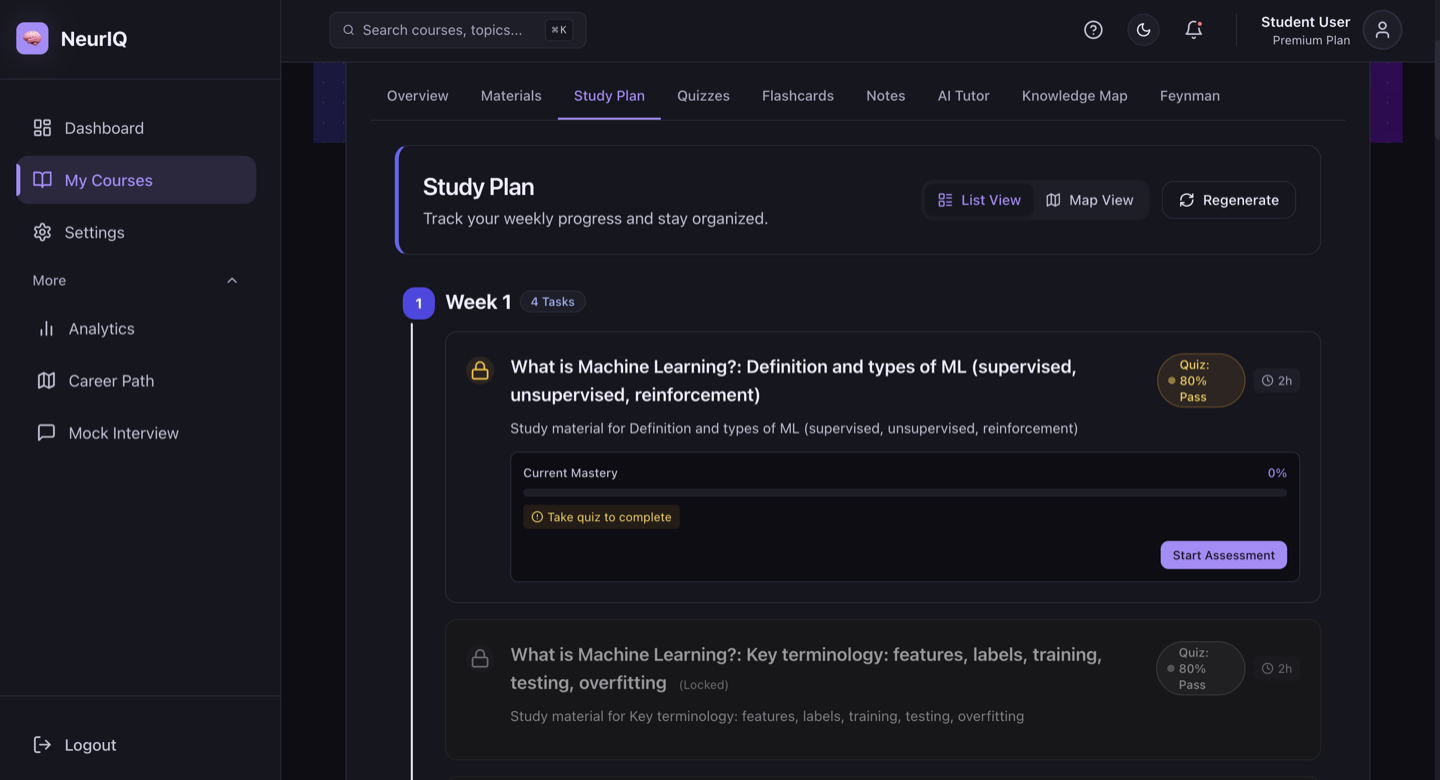
Task: Click the gray lock icon on Key terminology task
Action: [480, 659]
